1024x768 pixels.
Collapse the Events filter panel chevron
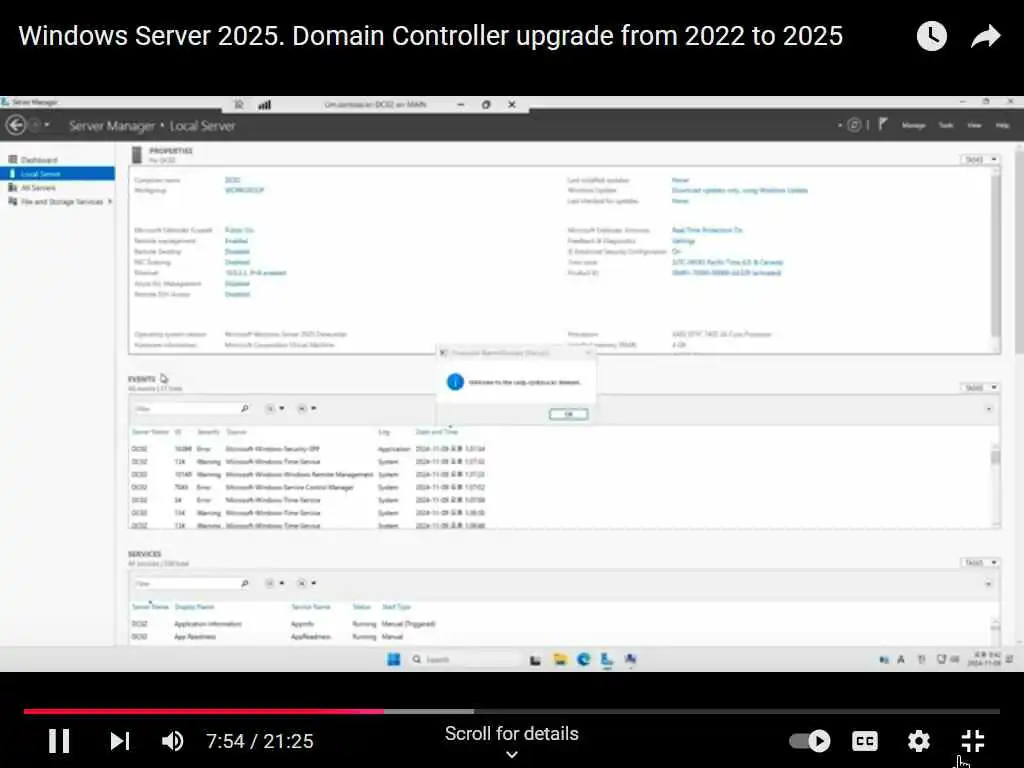[989, 409]
